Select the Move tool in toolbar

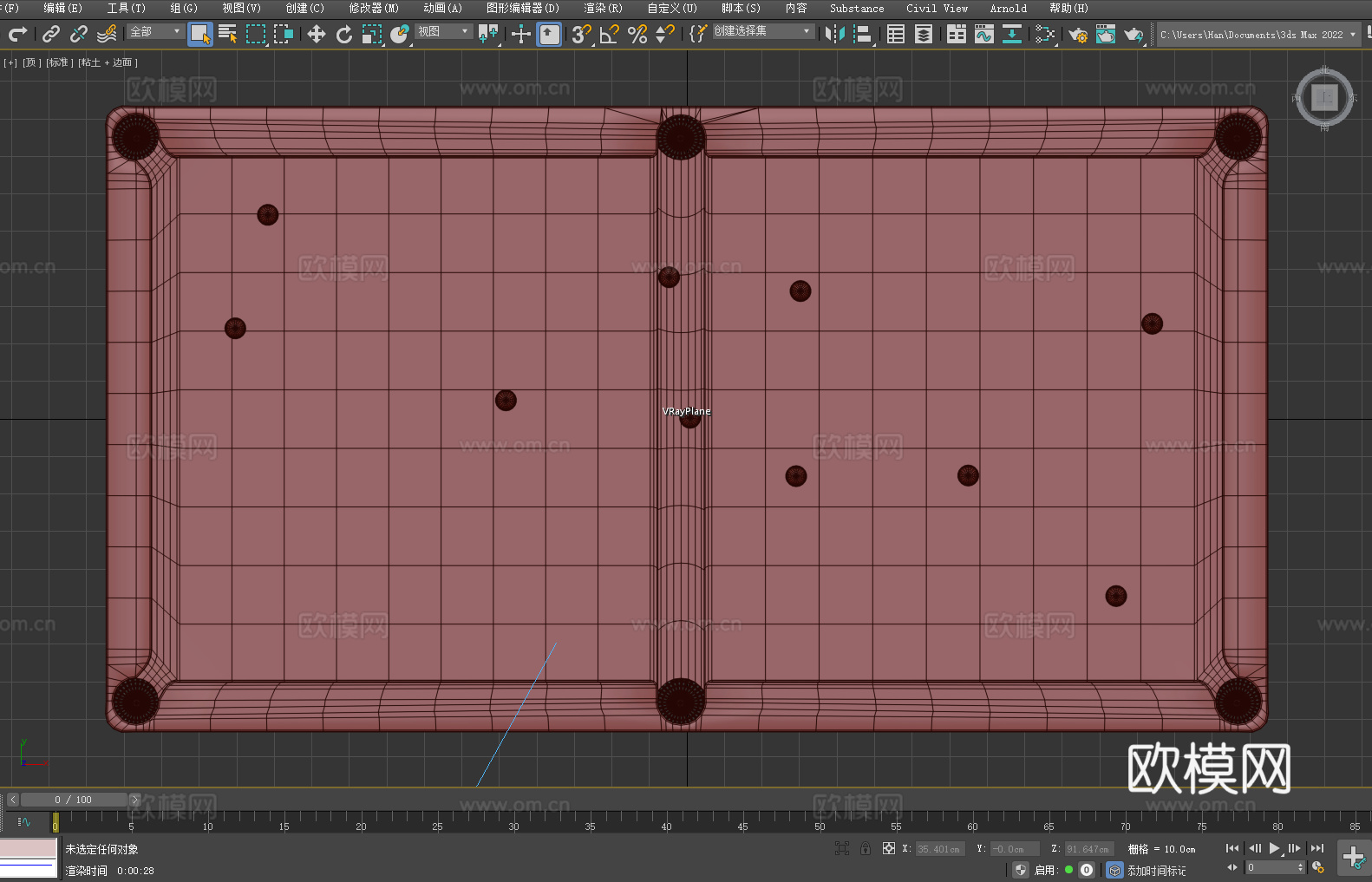click(317, 34)
